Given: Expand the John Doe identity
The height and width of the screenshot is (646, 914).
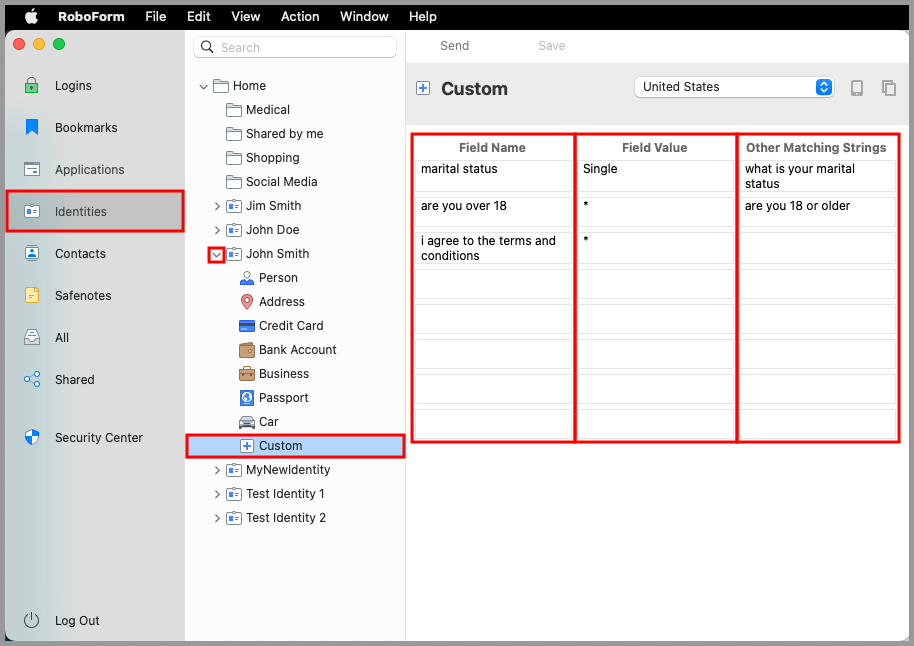Looking at the screenshot, I should [217, 230].
